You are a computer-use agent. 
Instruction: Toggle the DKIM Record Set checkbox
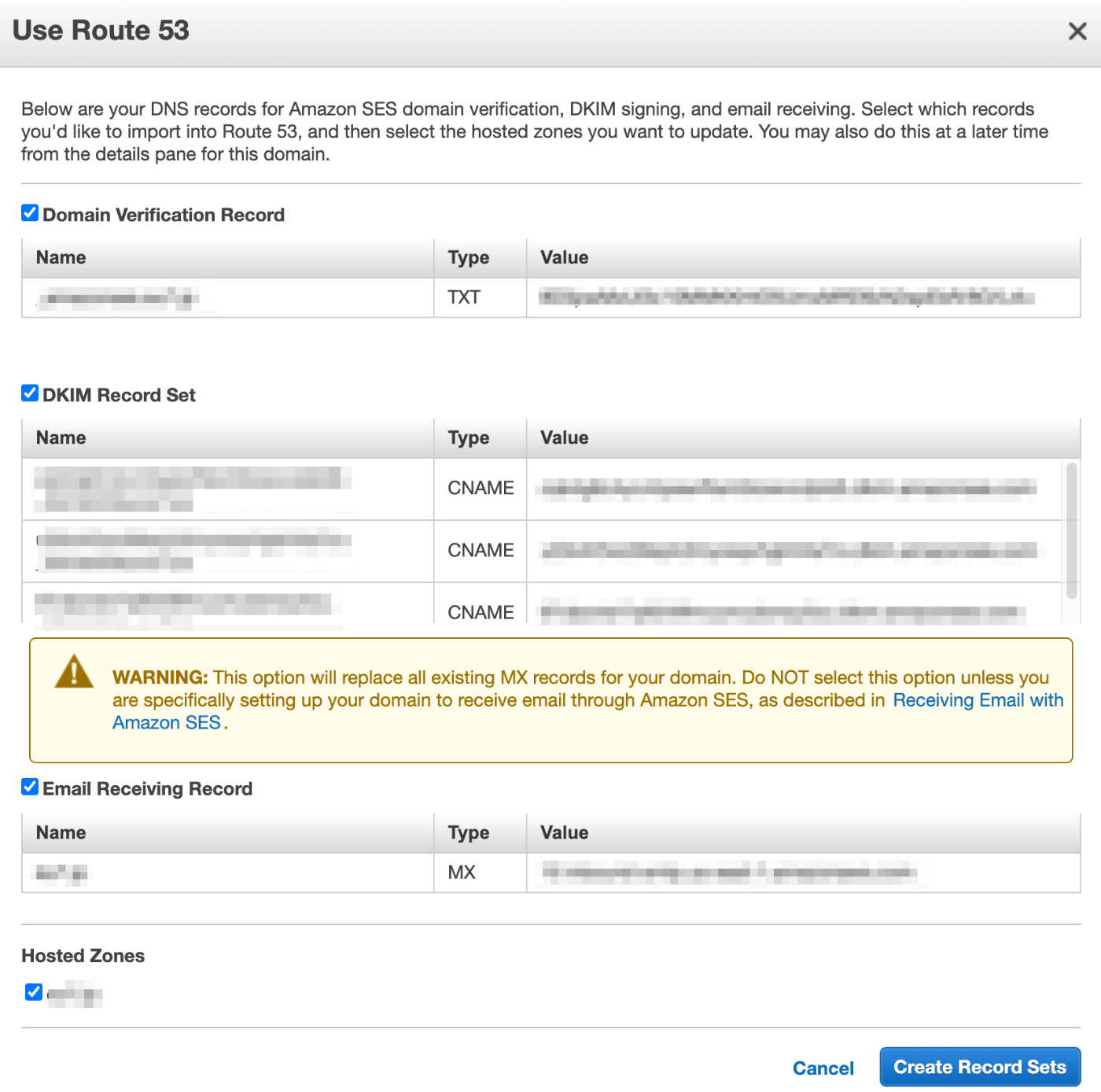pos(30,393)
